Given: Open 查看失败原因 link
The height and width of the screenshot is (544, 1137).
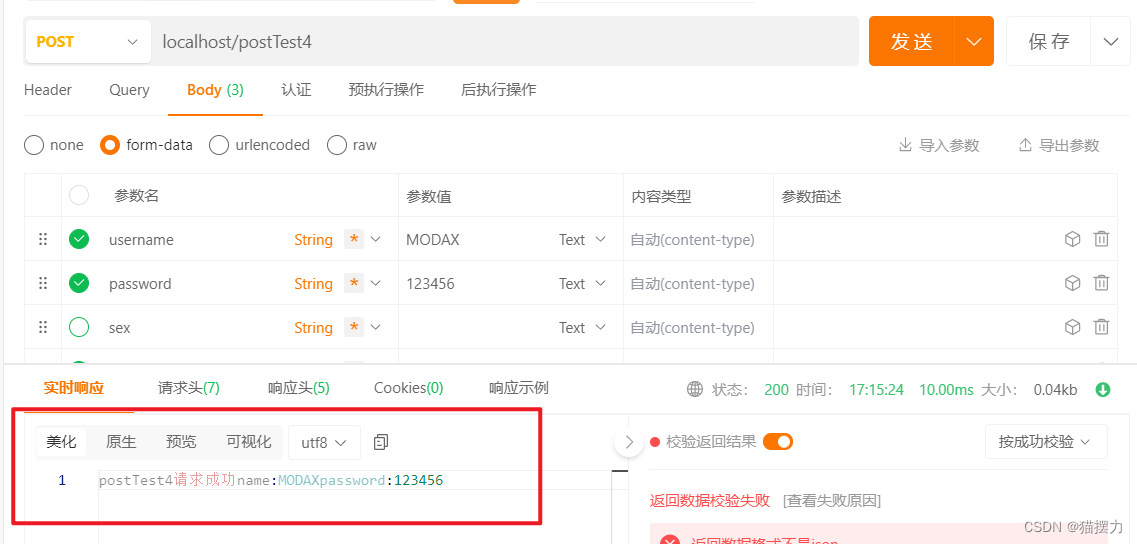Looking at the screenshot, I should tap(832, 500).
